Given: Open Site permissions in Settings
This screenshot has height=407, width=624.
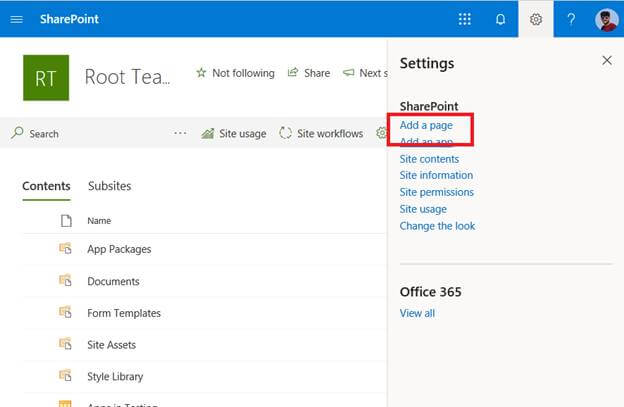Looking at the screenshot, I should 437,192.
